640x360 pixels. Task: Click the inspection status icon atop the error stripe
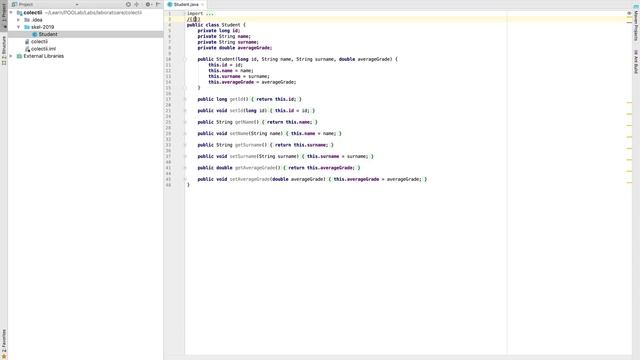tap(629, 13)
